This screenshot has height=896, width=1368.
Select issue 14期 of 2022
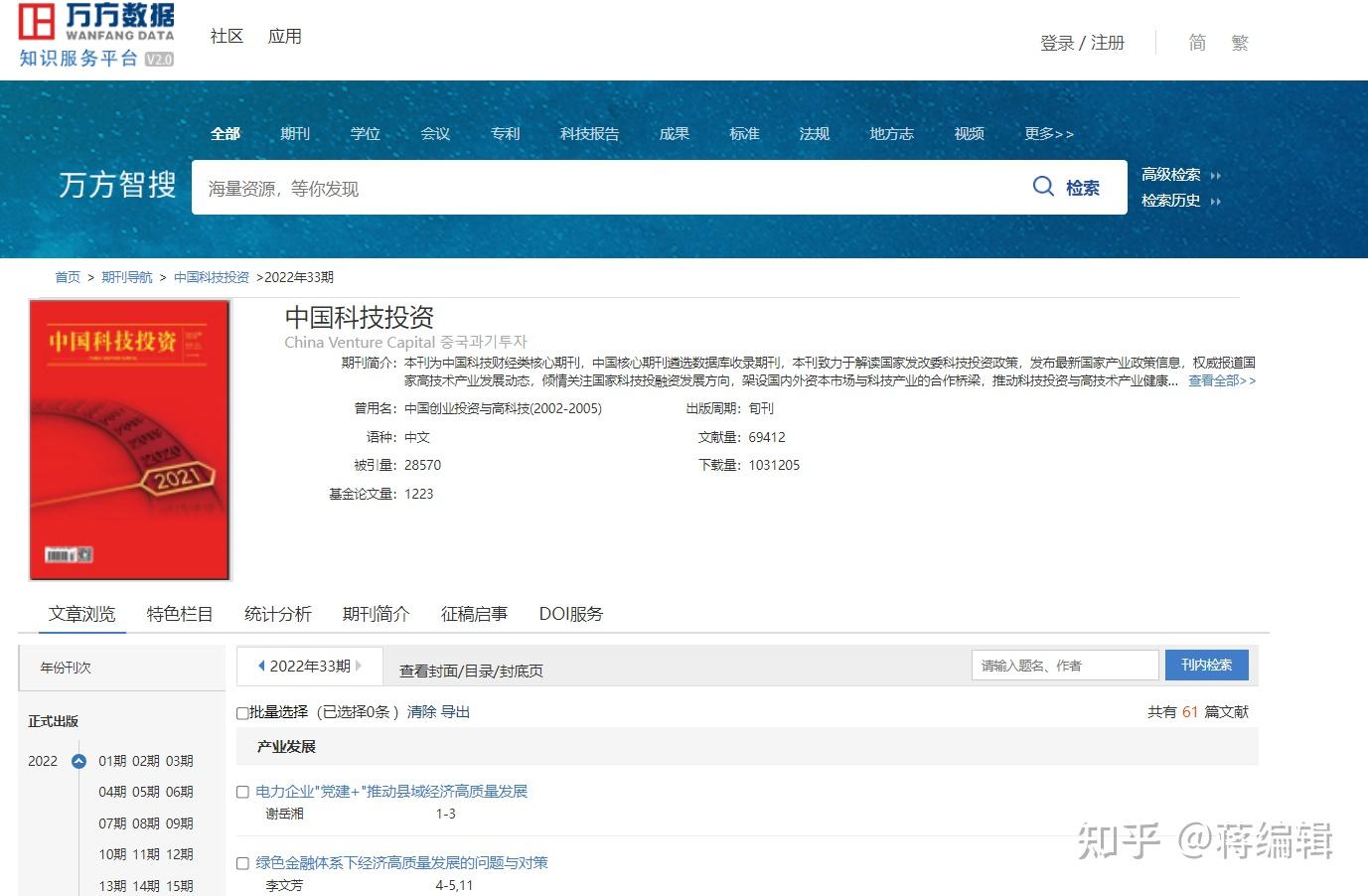coord(146,886)
